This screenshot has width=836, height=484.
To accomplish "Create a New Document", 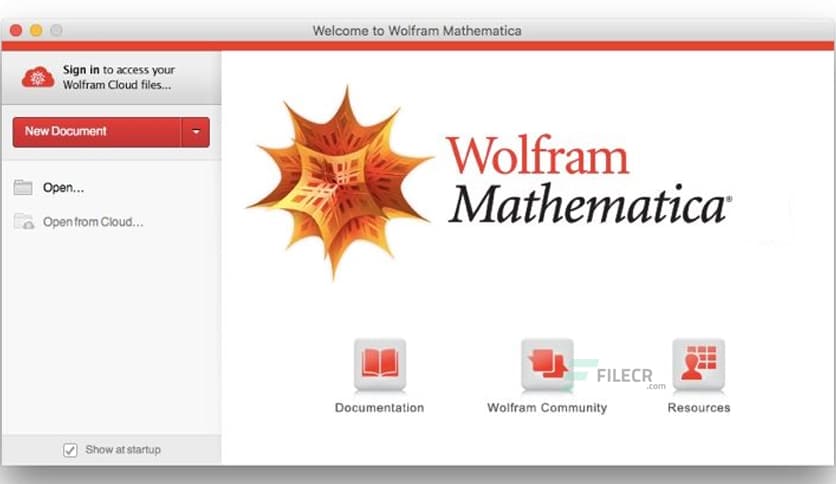I will (97, 132).
